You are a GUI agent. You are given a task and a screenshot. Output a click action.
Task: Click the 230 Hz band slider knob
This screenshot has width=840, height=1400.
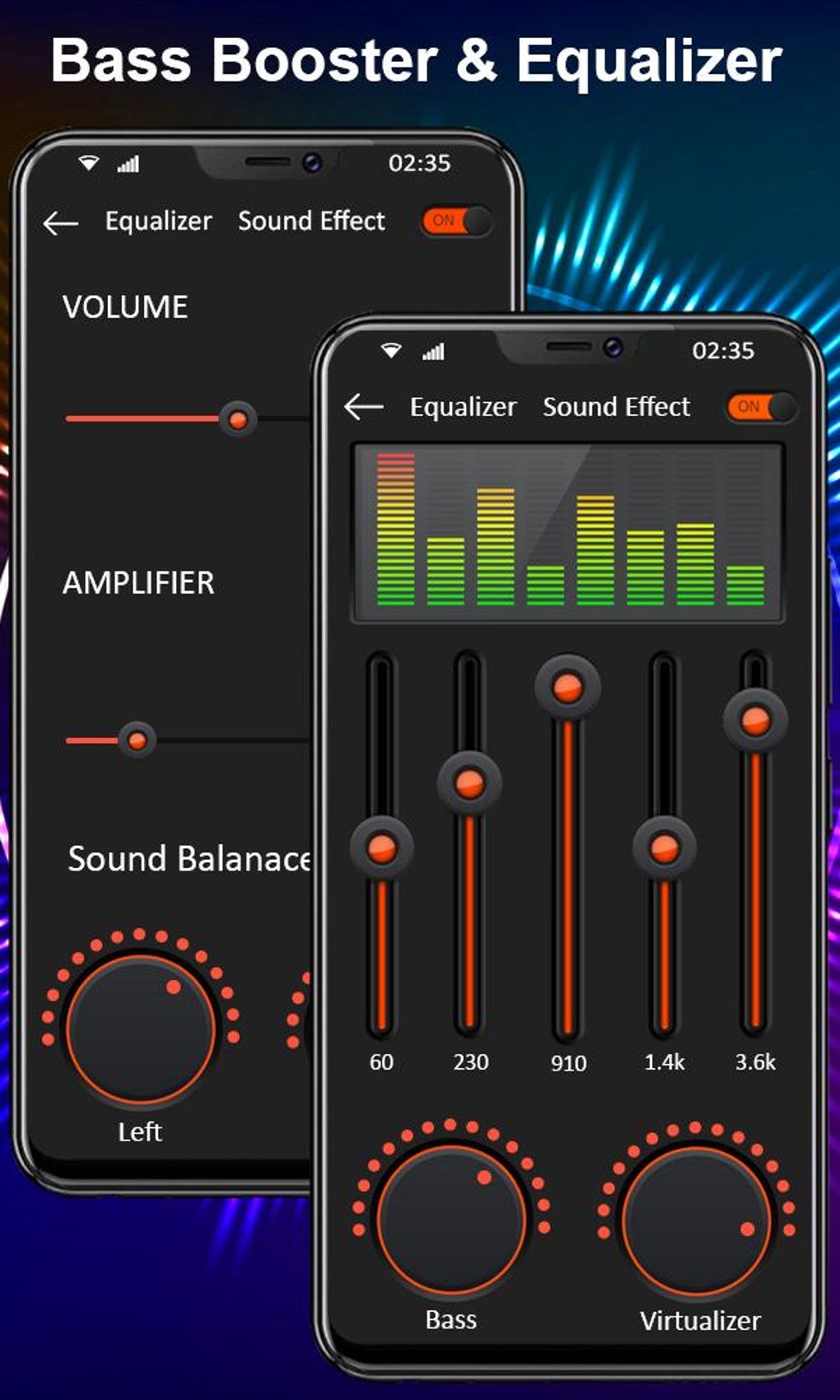469,782
